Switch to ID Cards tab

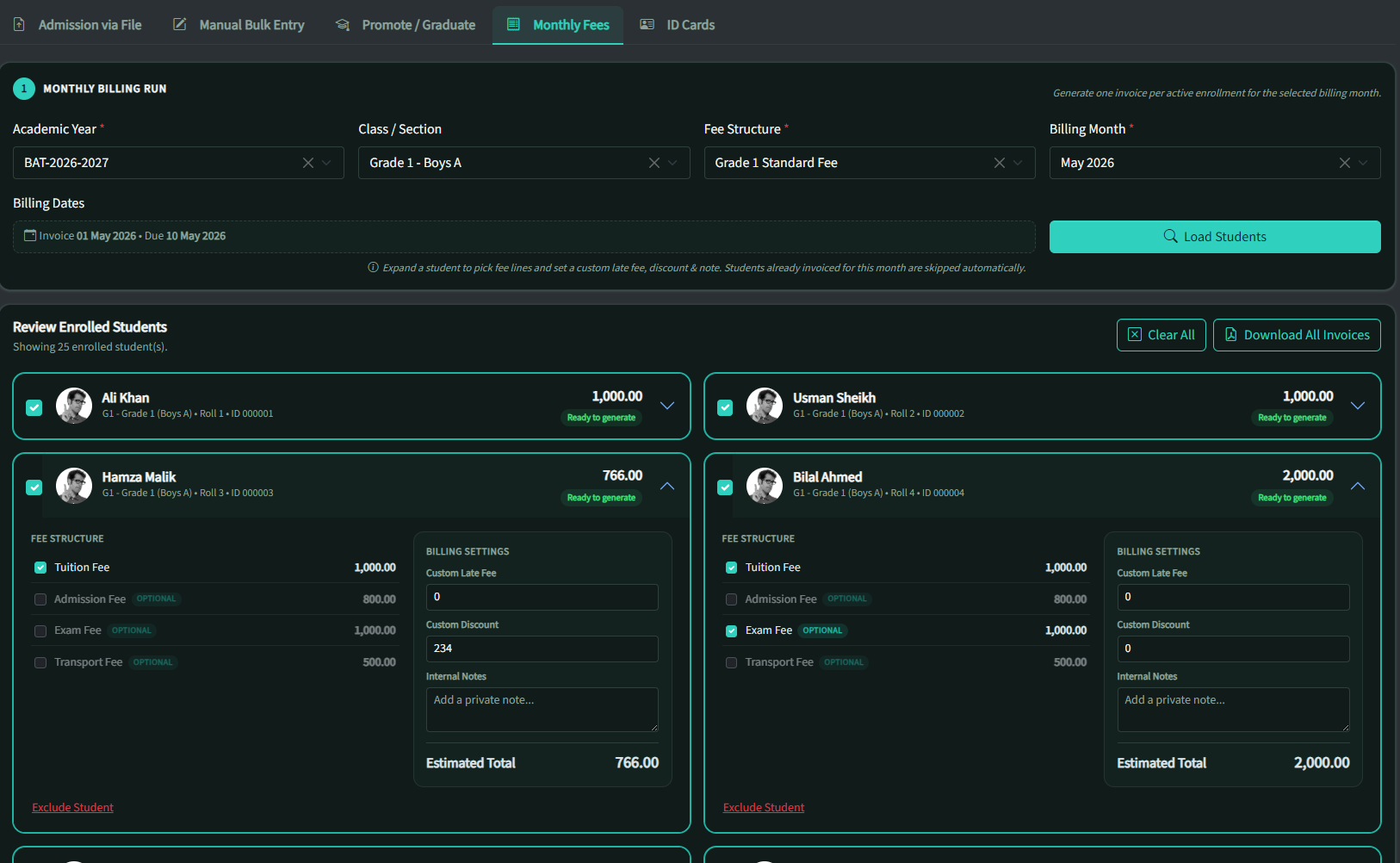click(x=678, y=25)
